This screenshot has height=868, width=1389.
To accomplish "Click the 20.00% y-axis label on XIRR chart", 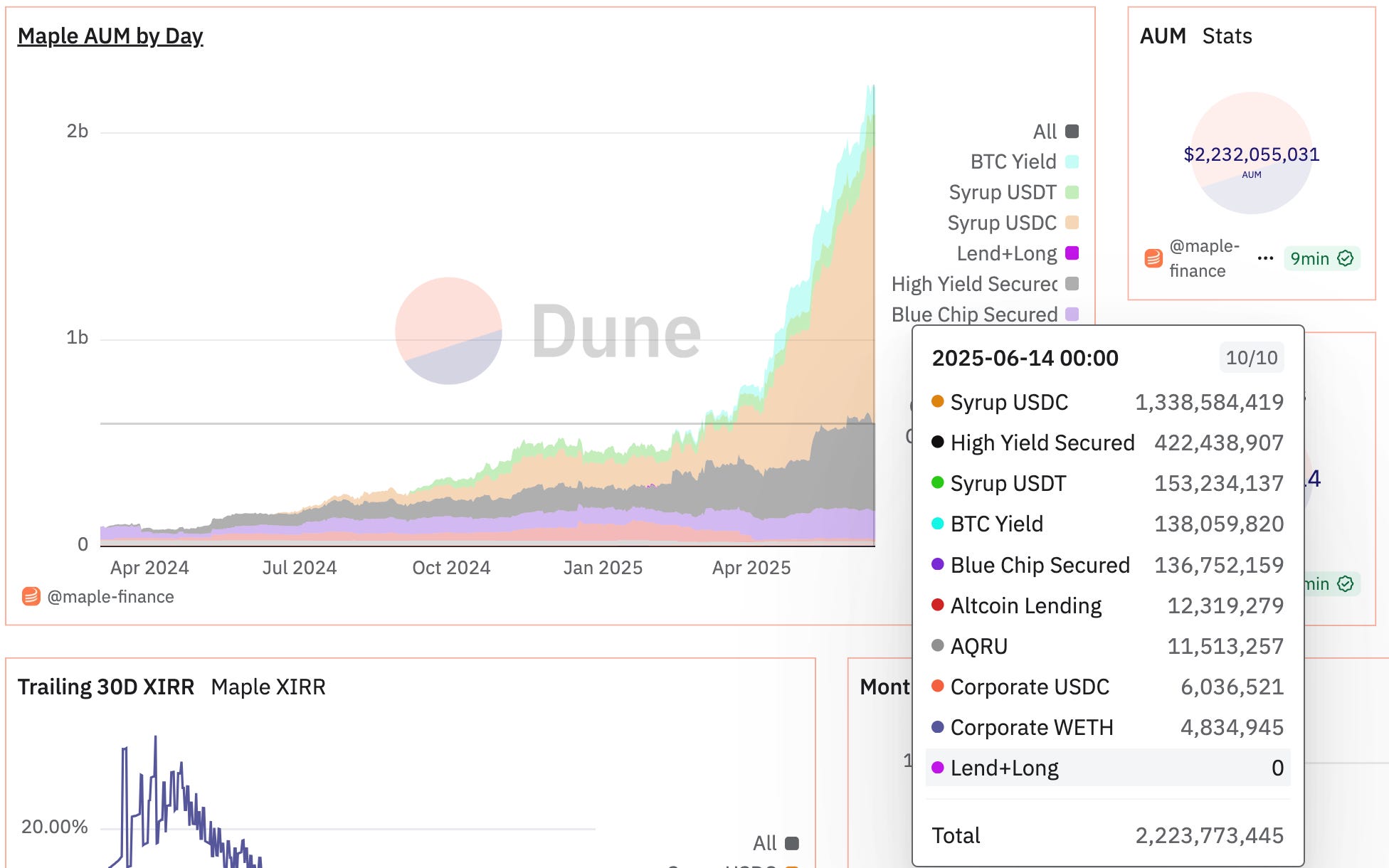I will pyautogui.click(x=55, y=827).
